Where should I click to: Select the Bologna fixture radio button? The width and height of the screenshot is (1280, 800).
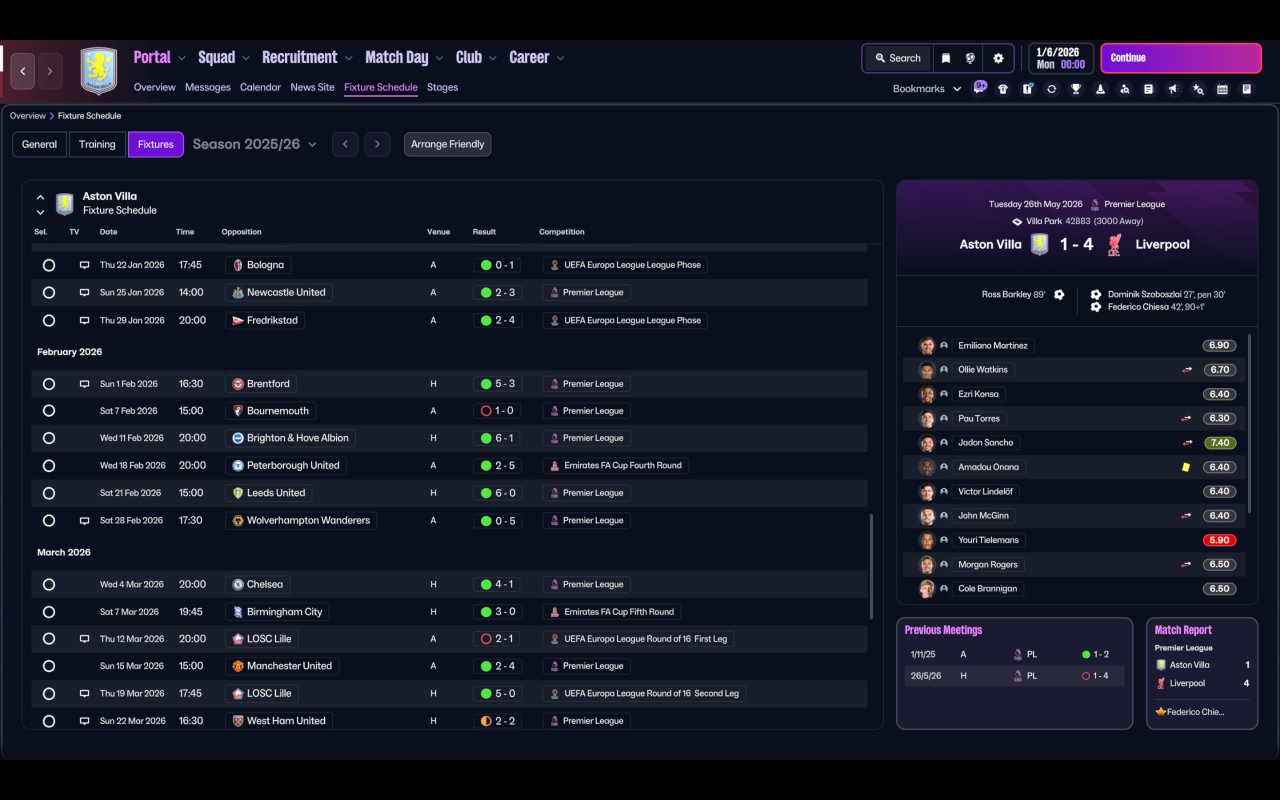49,265
